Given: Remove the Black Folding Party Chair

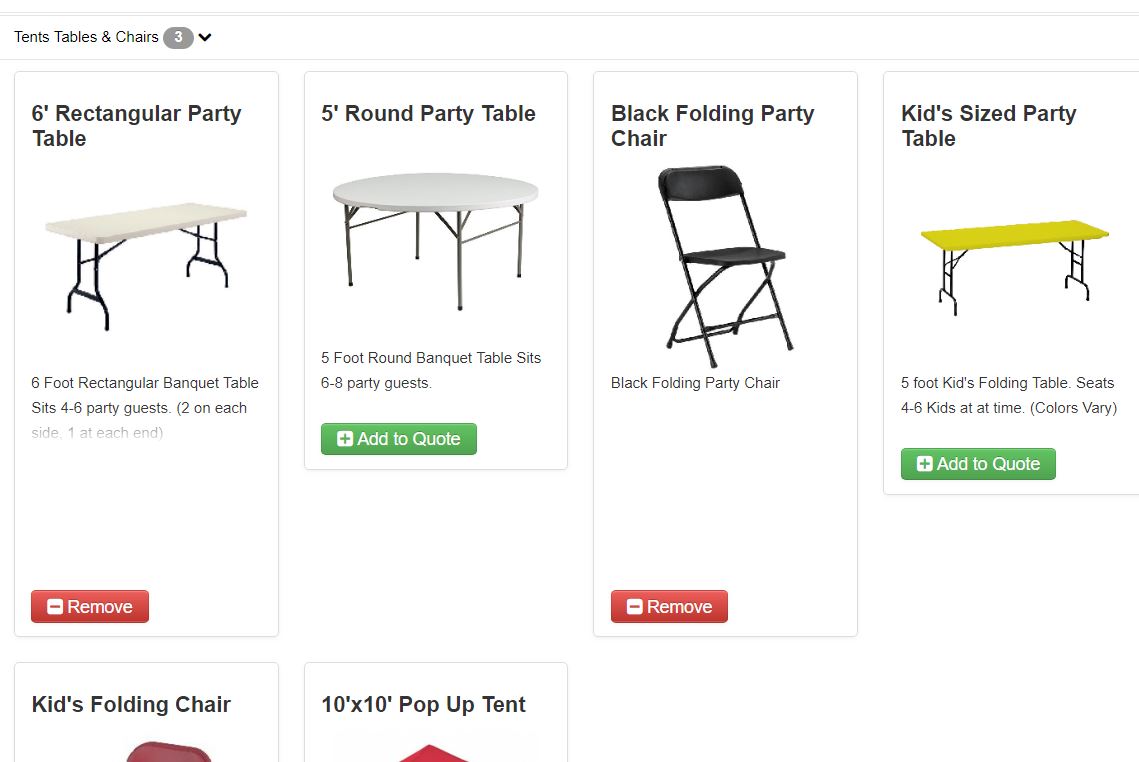Looking at the screenshot, I should [669, 607].
